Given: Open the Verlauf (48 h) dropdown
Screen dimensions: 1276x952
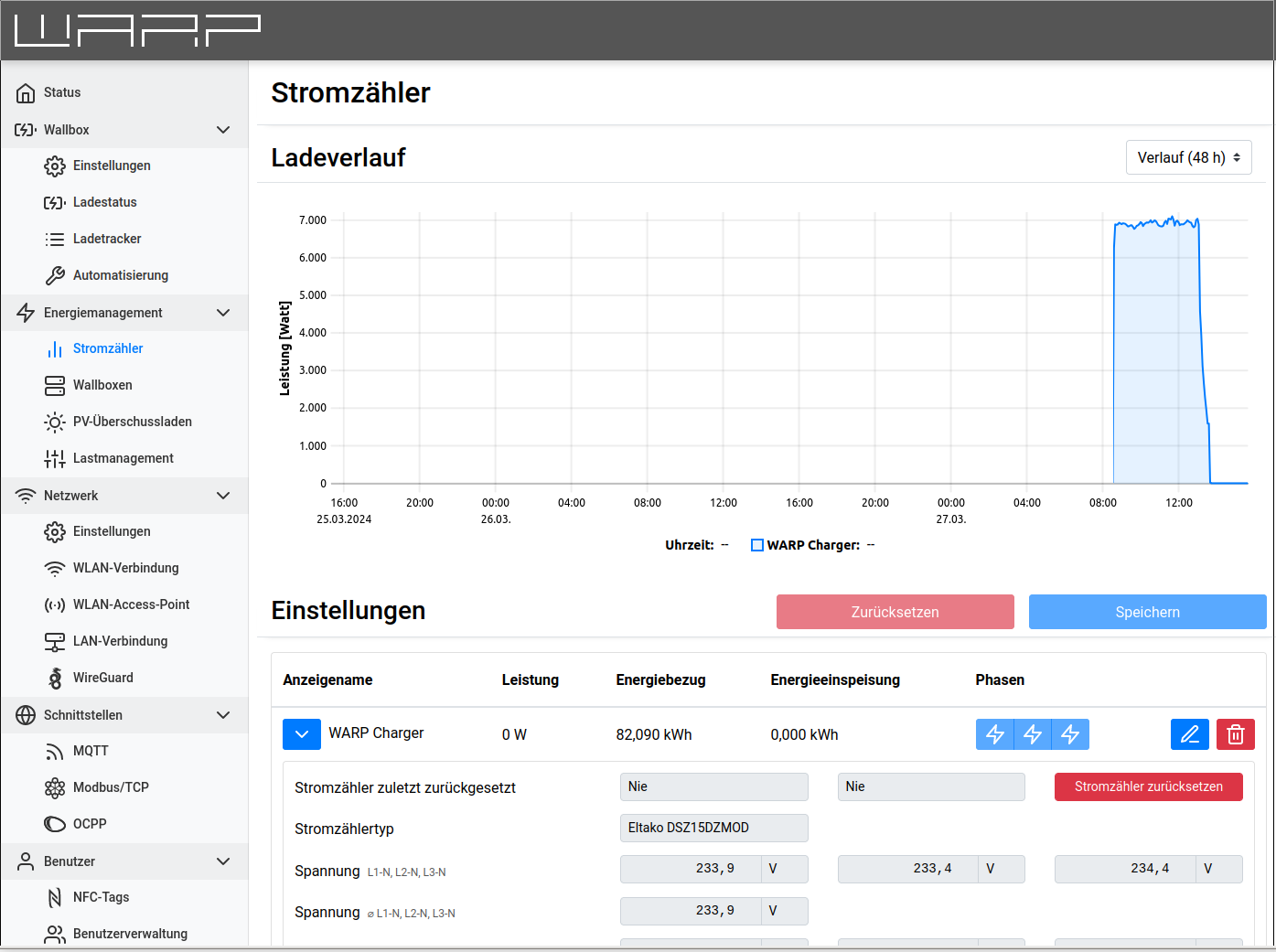Looking at the screenshot, I should [1188, 157].
